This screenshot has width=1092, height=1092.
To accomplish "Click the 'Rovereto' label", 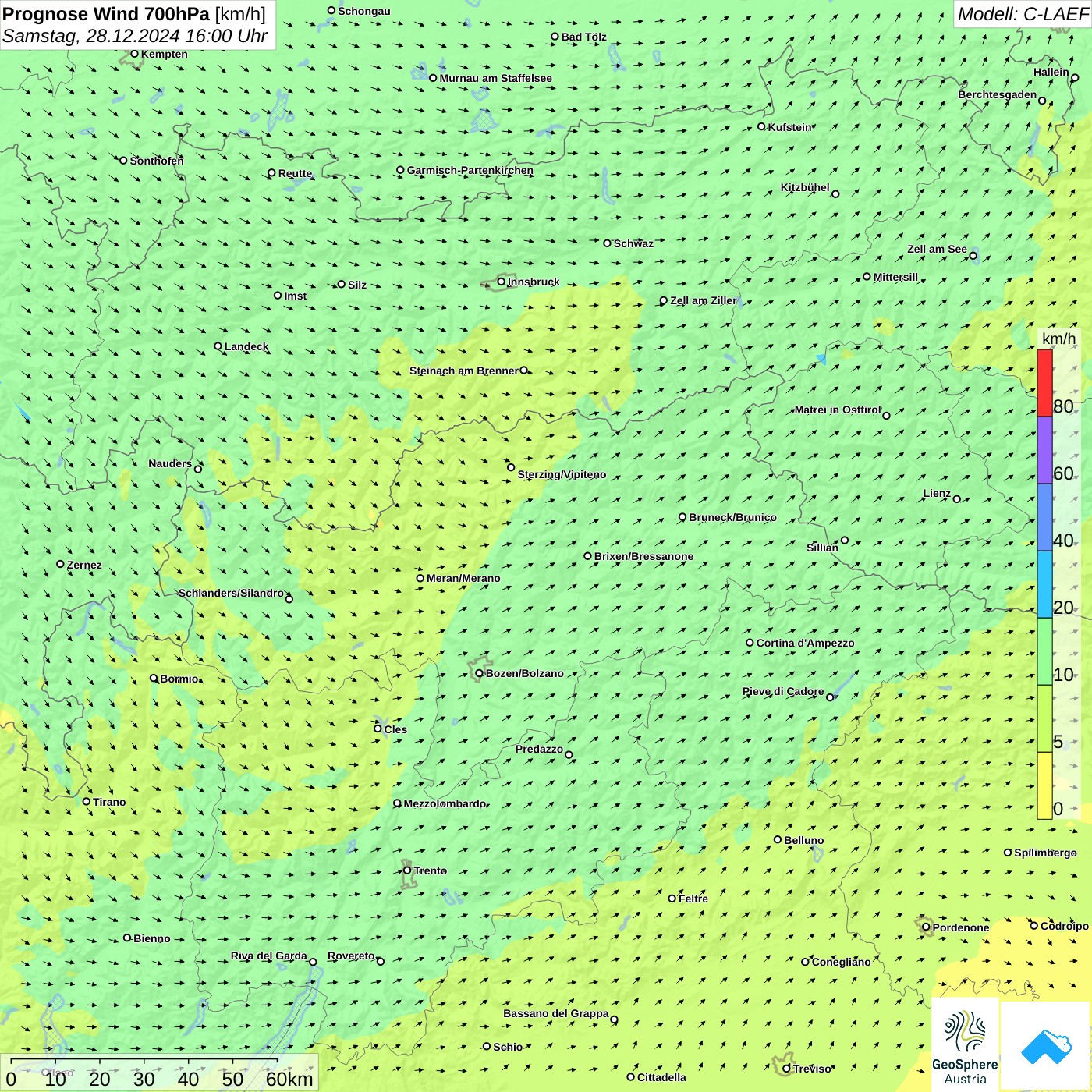I will coord(351,955).
